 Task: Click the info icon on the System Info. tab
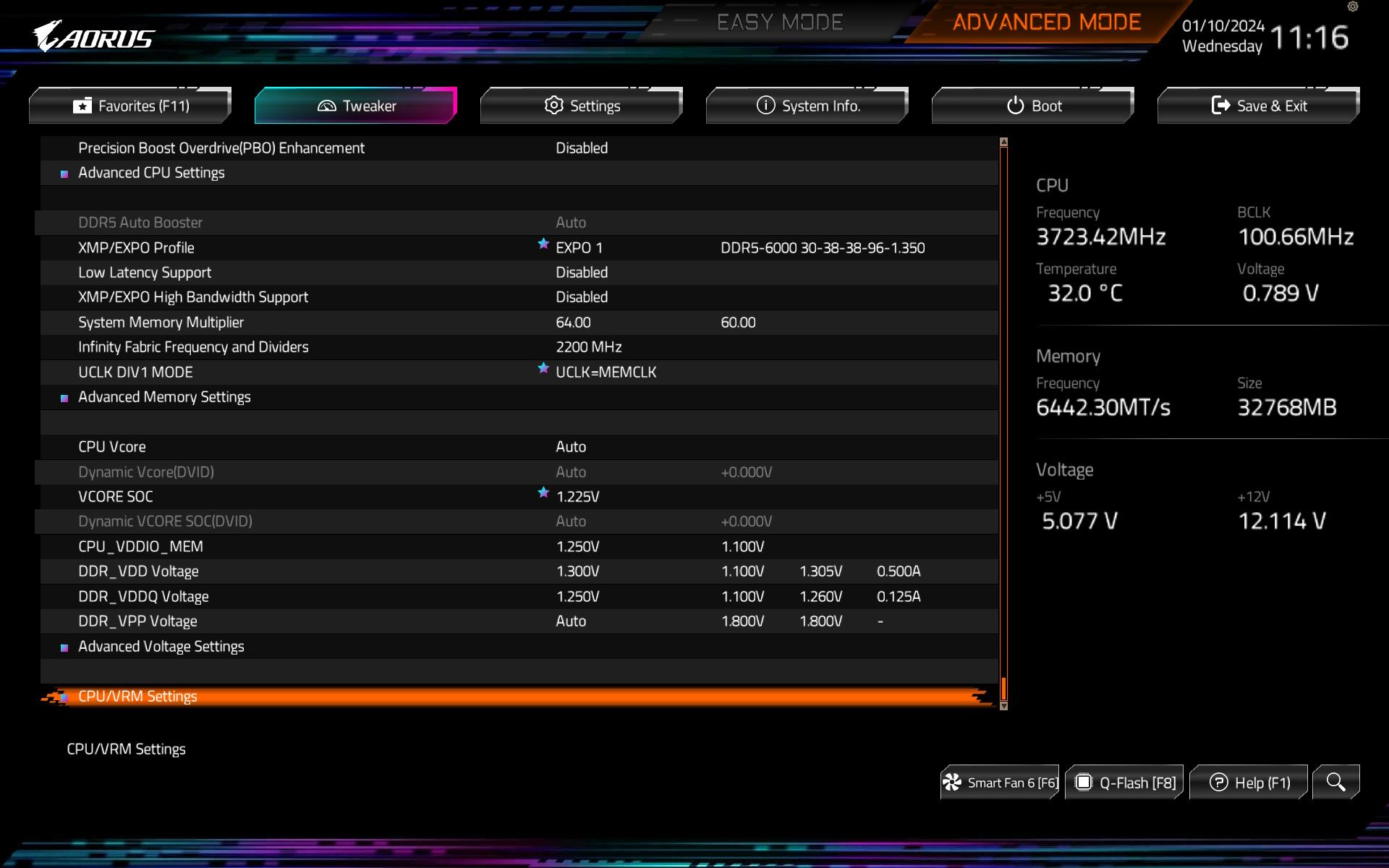pyautogui.click(x=765, y=106)
